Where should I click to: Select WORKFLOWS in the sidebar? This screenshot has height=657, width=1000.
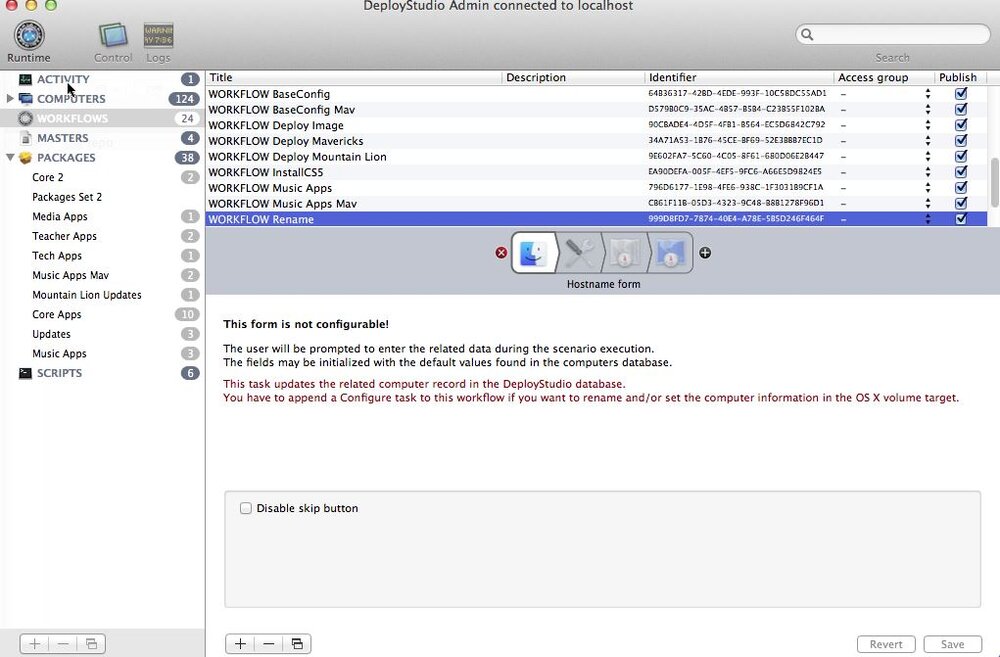72,119
